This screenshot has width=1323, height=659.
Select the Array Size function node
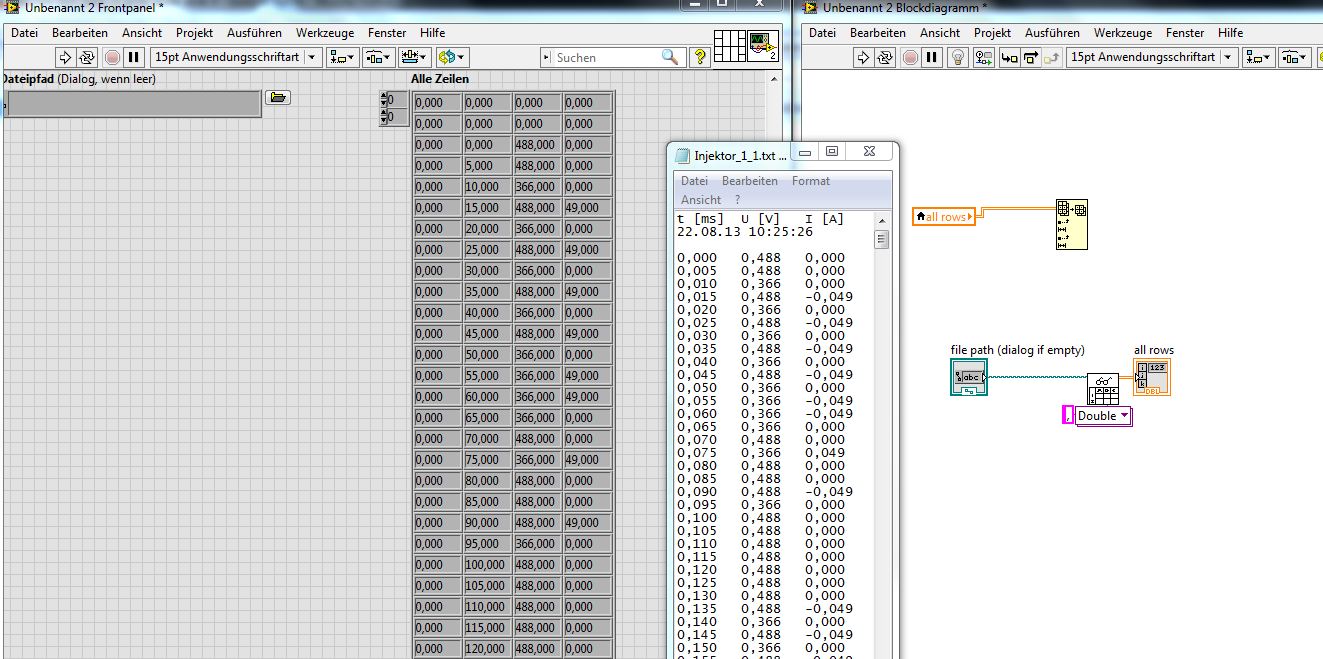pyautogui.click(x=1072, y=224)
